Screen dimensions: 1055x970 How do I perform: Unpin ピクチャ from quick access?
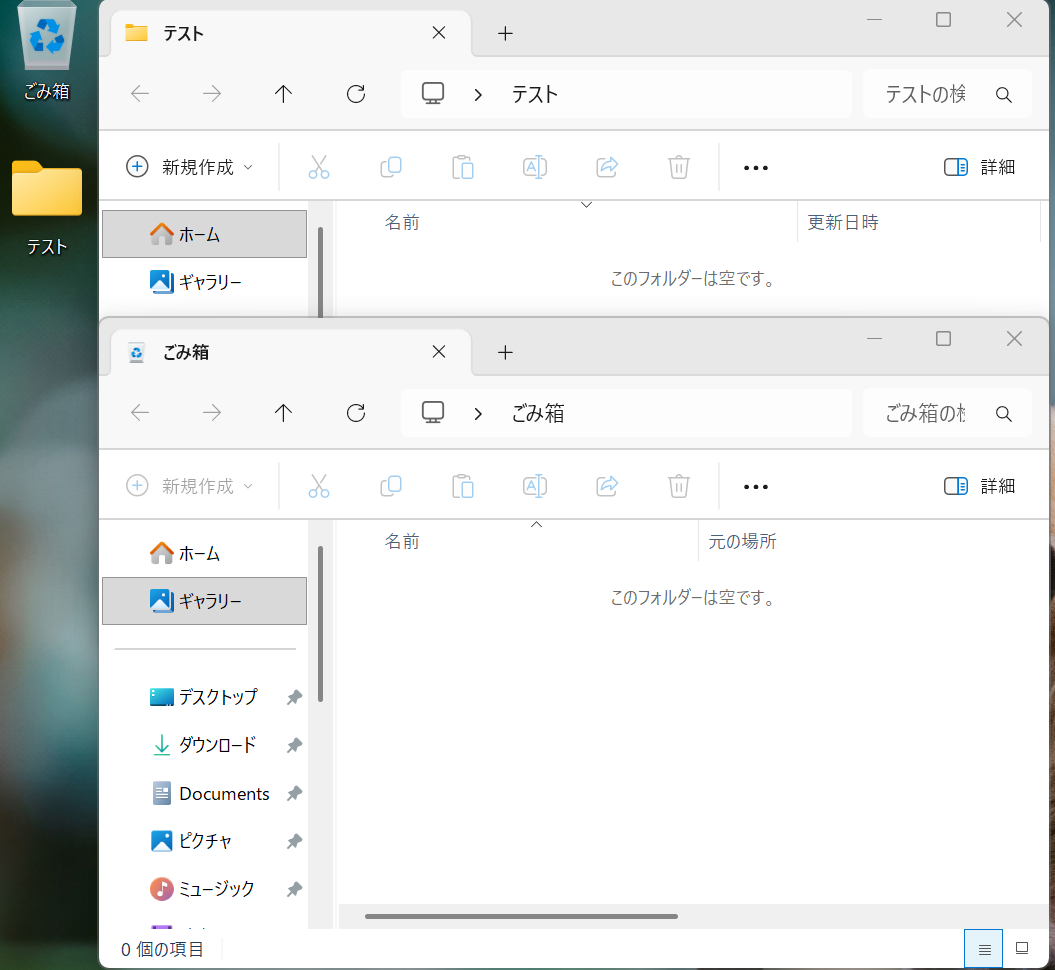[294, 842]
